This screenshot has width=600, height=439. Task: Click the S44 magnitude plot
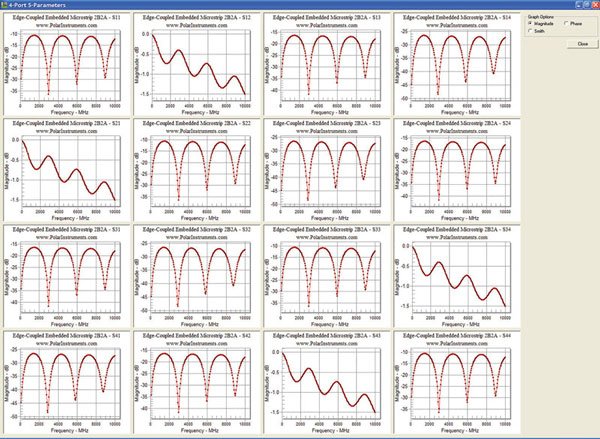[459, 384]
